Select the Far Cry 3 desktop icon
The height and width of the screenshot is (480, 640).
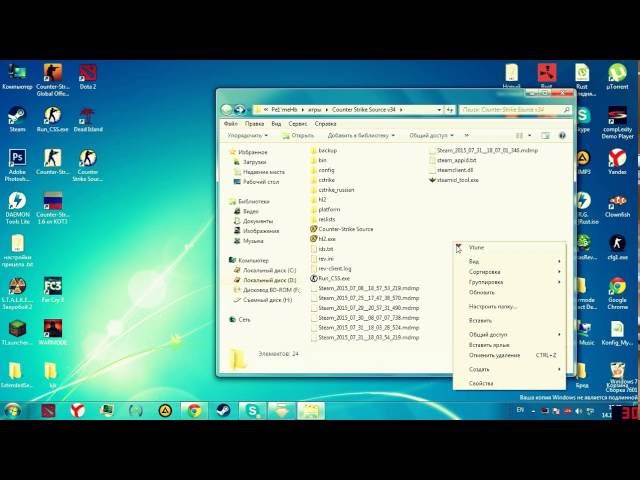(x=53, y=290)
